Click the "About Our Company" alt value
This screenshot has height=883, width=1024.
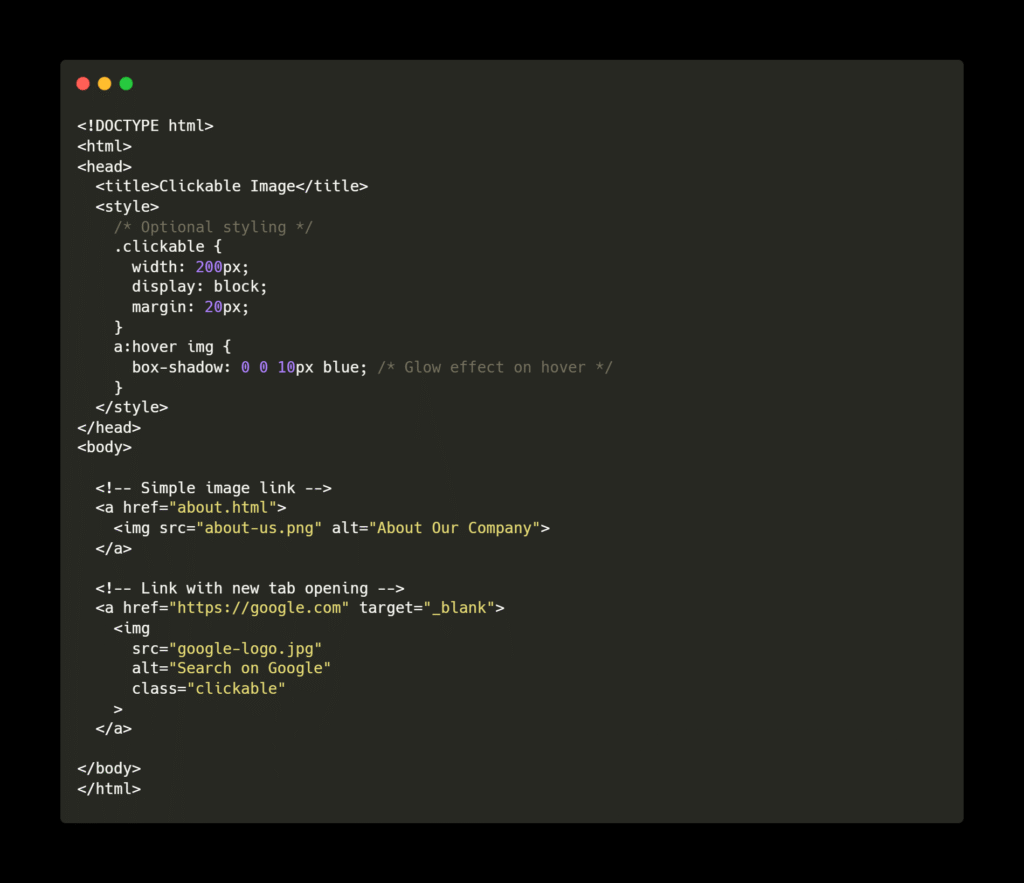click(455, 528)
